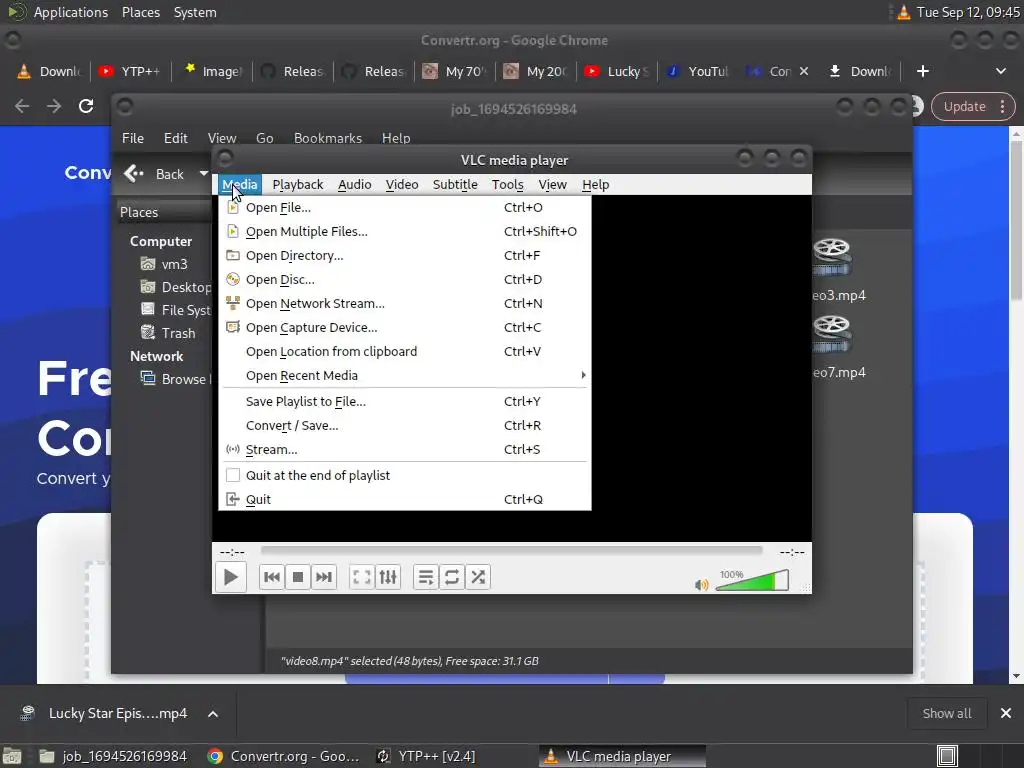Expand the Back history dropdown arrow
This screenshot has height=768, width=1024.
(x=204, y=174)
